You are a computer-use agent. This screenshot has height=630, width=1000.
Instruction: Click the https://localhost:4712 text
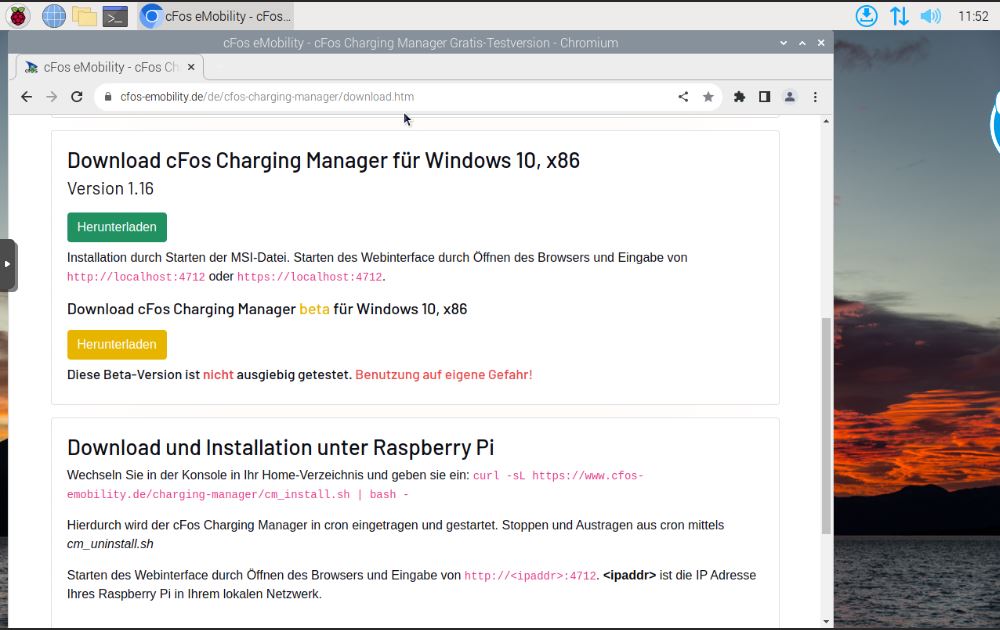(x=309, y=277)
